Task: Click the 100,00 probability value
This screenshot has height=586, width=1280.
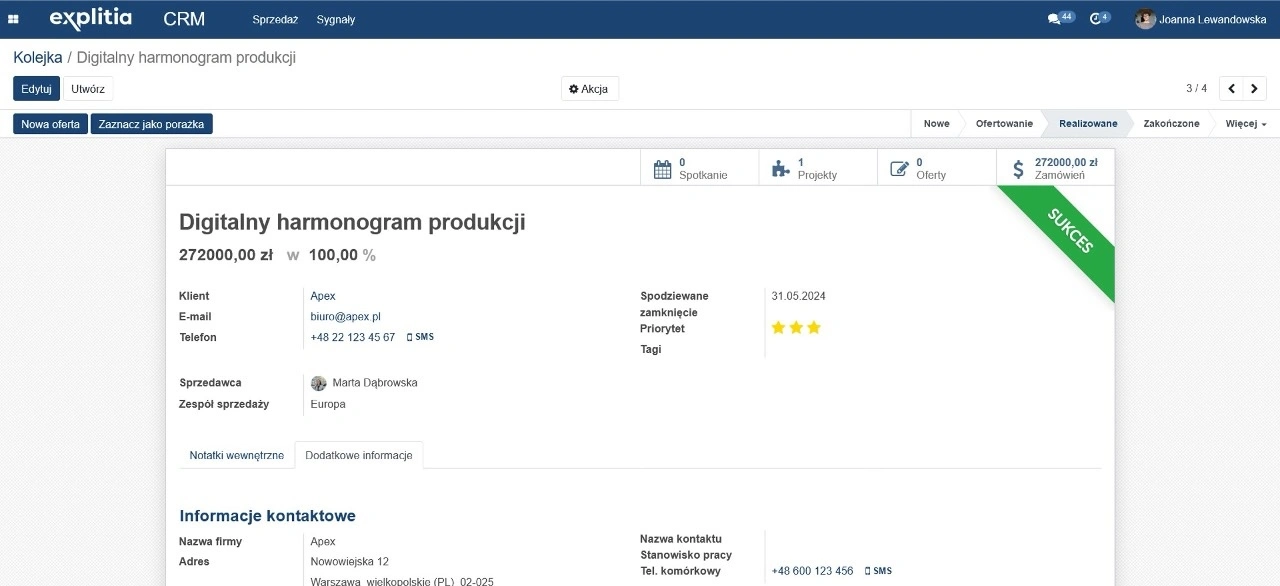Action: click(x=333, y=255)
